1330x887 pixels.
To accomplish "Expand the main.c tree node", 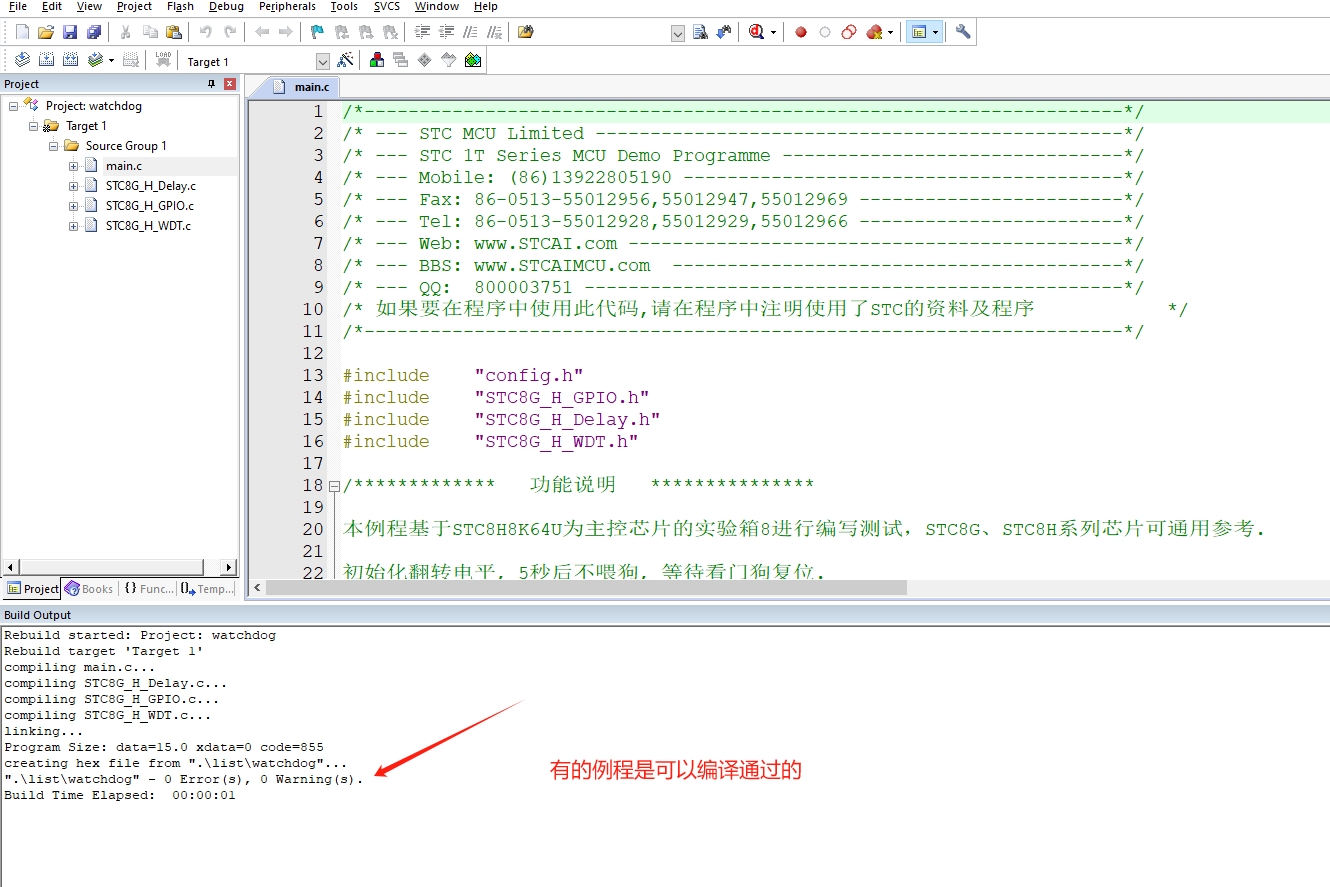I will [x=73, y=166].
